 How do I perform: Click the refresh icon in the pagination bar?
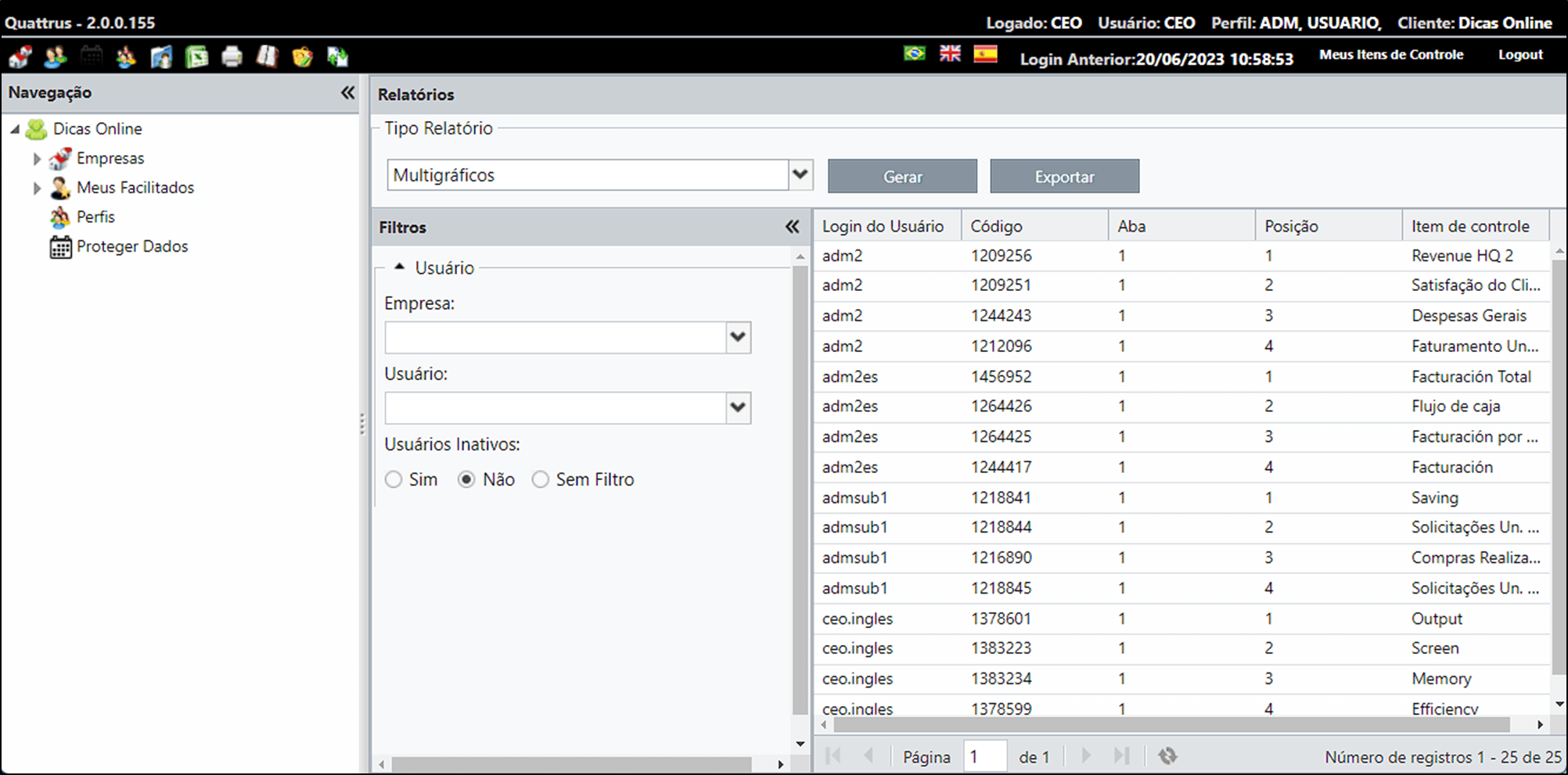click(x=1167, y=755)
